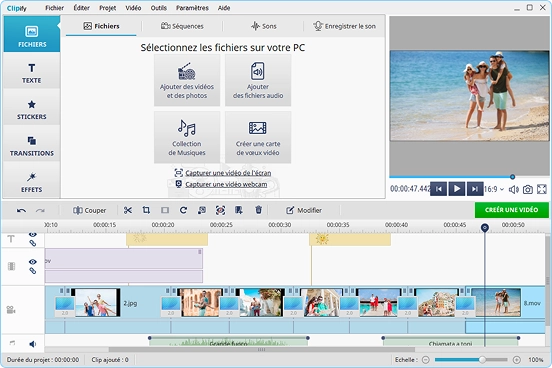Open the Texte sidebar panel

click(32, 73)
